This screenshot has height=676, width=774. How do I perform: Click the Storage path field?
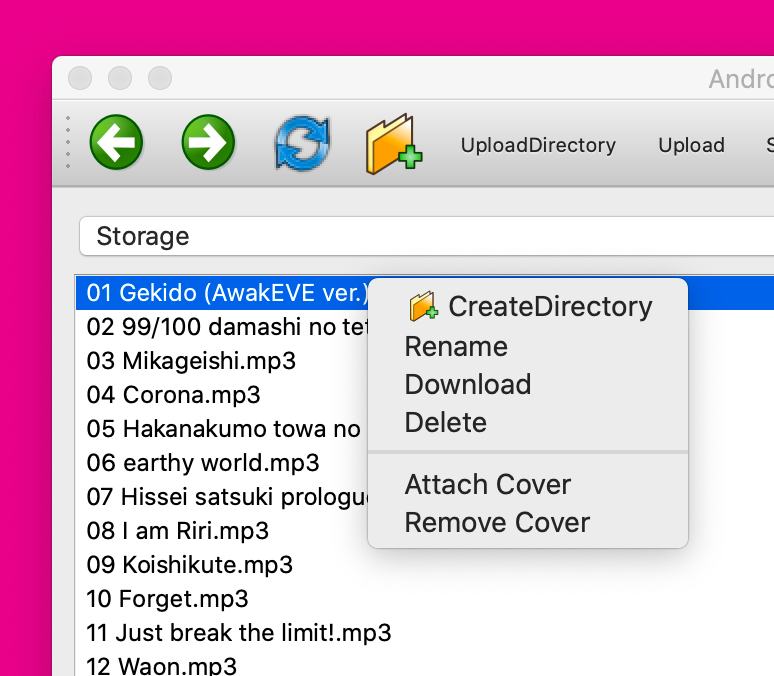pos(426,236)
